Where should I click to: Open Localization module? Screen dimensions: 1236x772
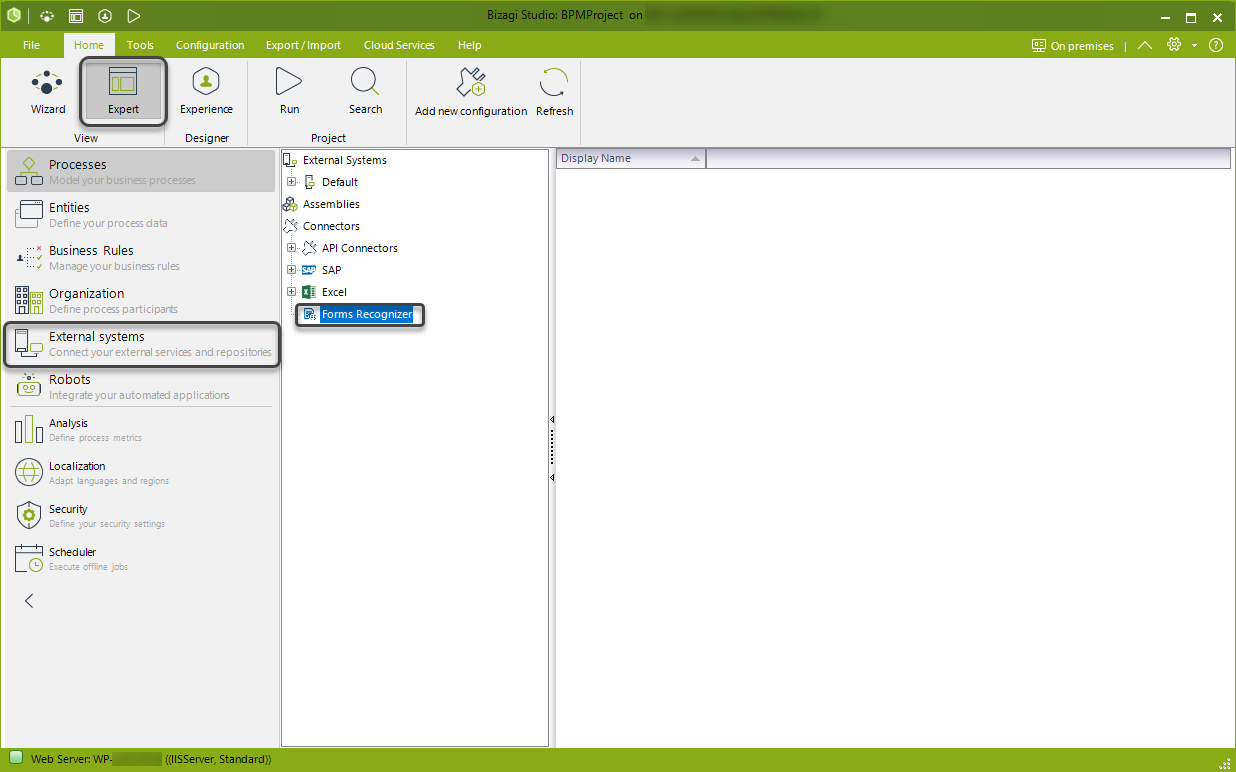tap(141, 472)
